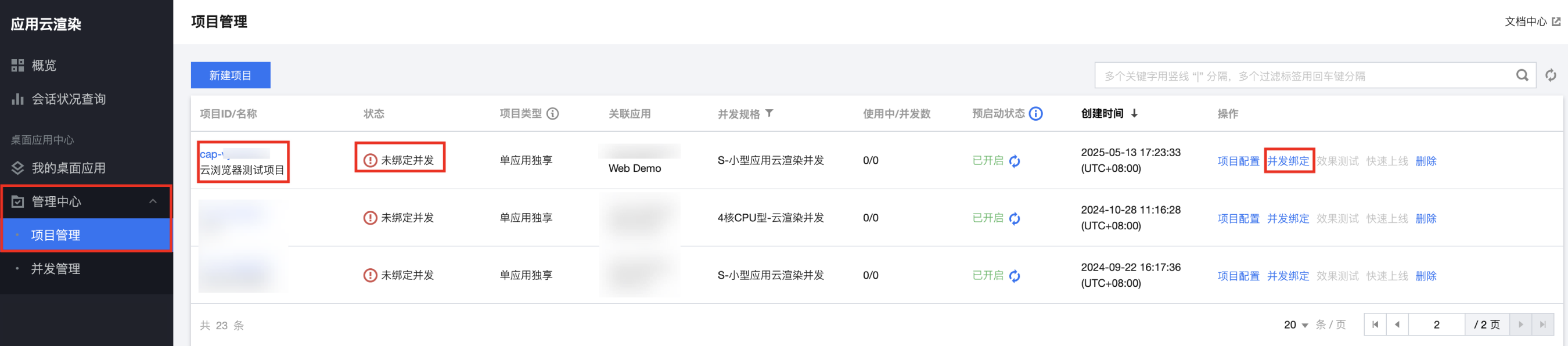Sort by 创建时间 using the arrow icon
Screen dimensions: 1568x346
pyautogui.click(x=1134, y=114)
